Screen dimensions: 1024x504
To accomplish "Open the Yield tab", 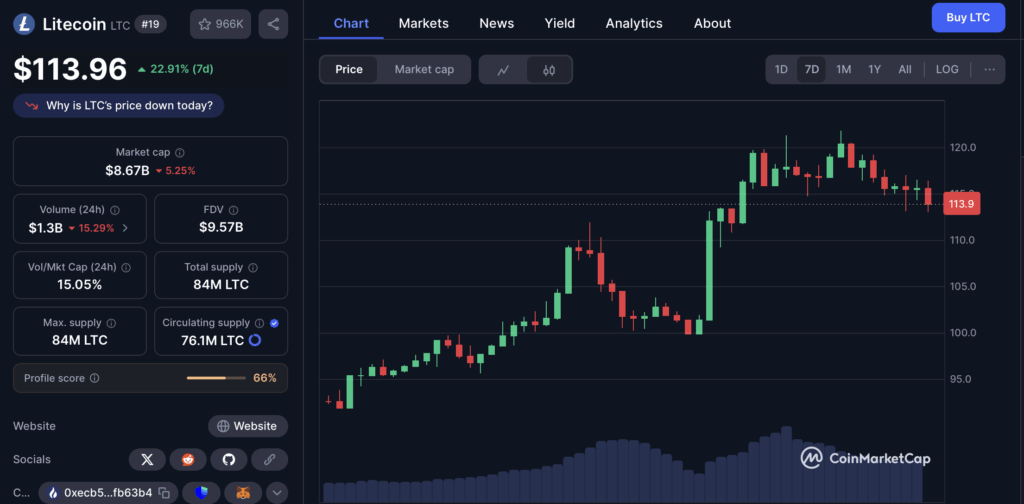I will (x=560, y=24).
